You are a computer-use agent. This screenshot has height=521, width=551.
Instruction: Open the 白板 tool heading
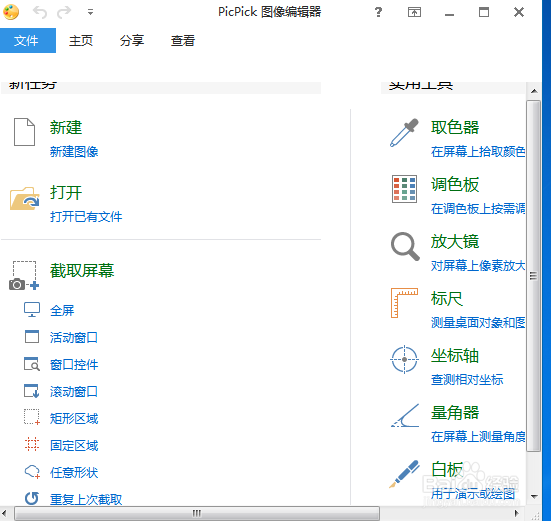pos(447,469)
